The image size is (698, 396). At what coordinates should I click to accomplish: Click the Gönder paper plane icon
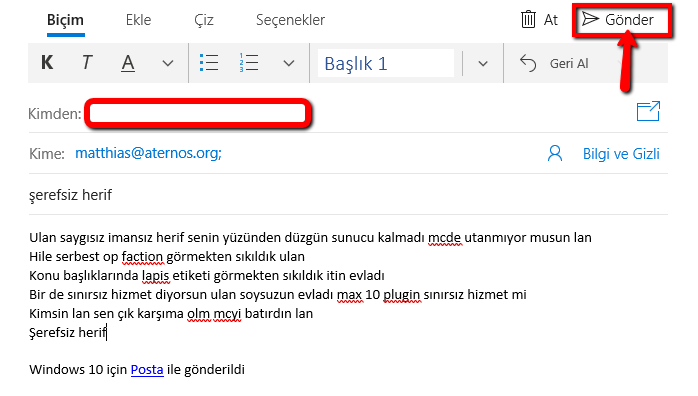pos(590,19)
